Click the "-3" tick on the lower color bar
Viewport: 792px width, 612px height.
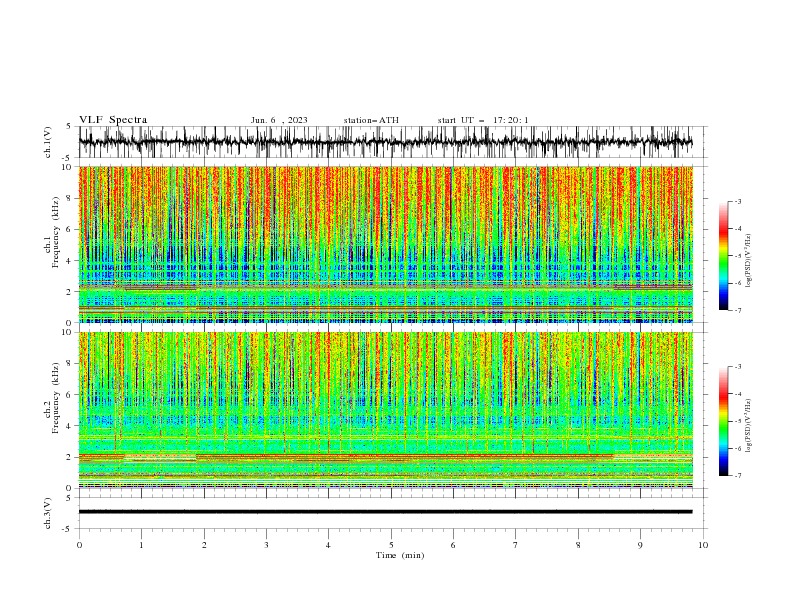pyautogui.click(x=737, y=367)
